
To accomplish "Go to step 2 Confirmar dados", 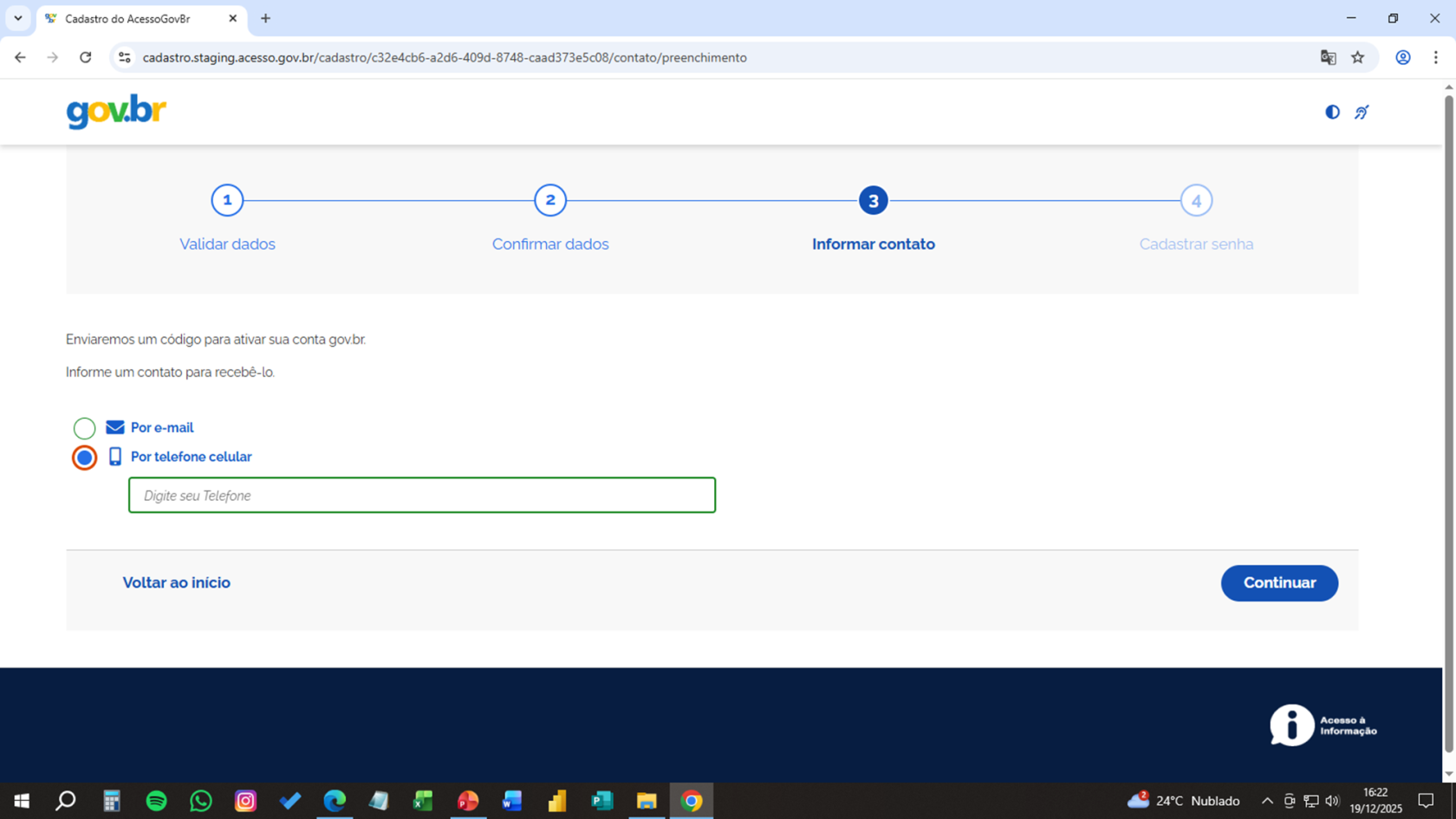I will pyautogui.click(x=550, y=201).
